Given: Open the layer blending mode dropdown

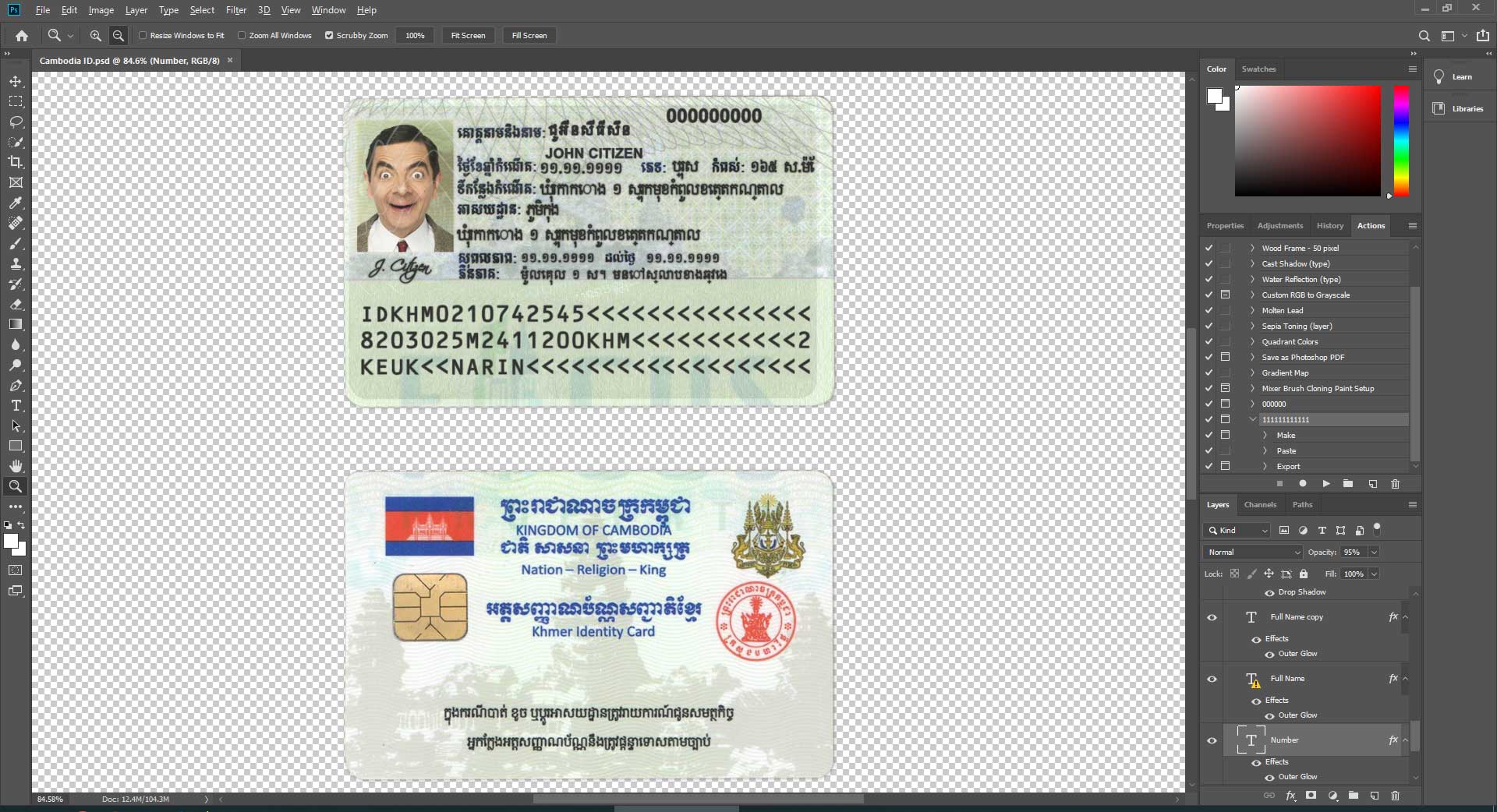Looking at the screenshot, I should coord(1251,552).
